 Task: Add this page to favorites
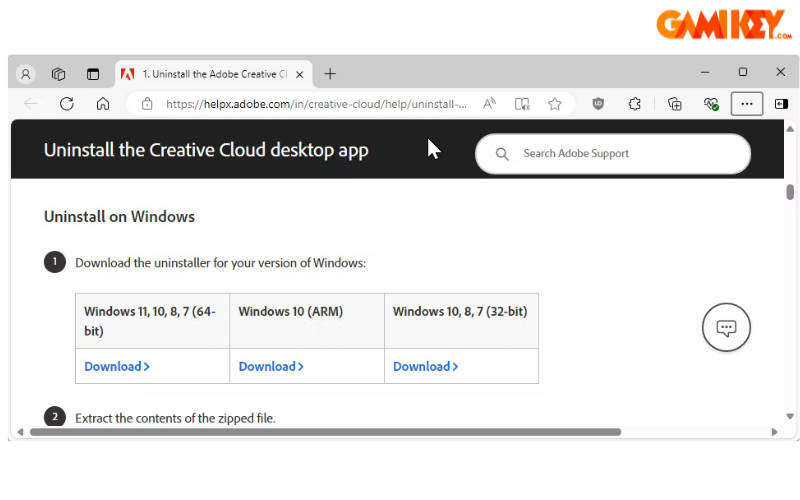(555, 104)
